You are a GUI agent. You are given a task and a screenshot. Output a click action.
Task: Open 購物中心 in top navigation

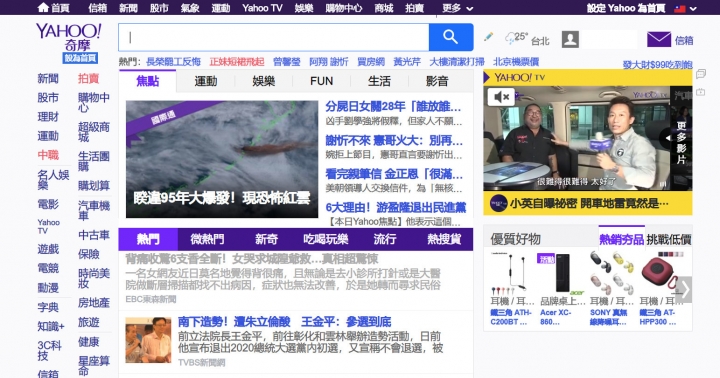(x=343, y=8)
